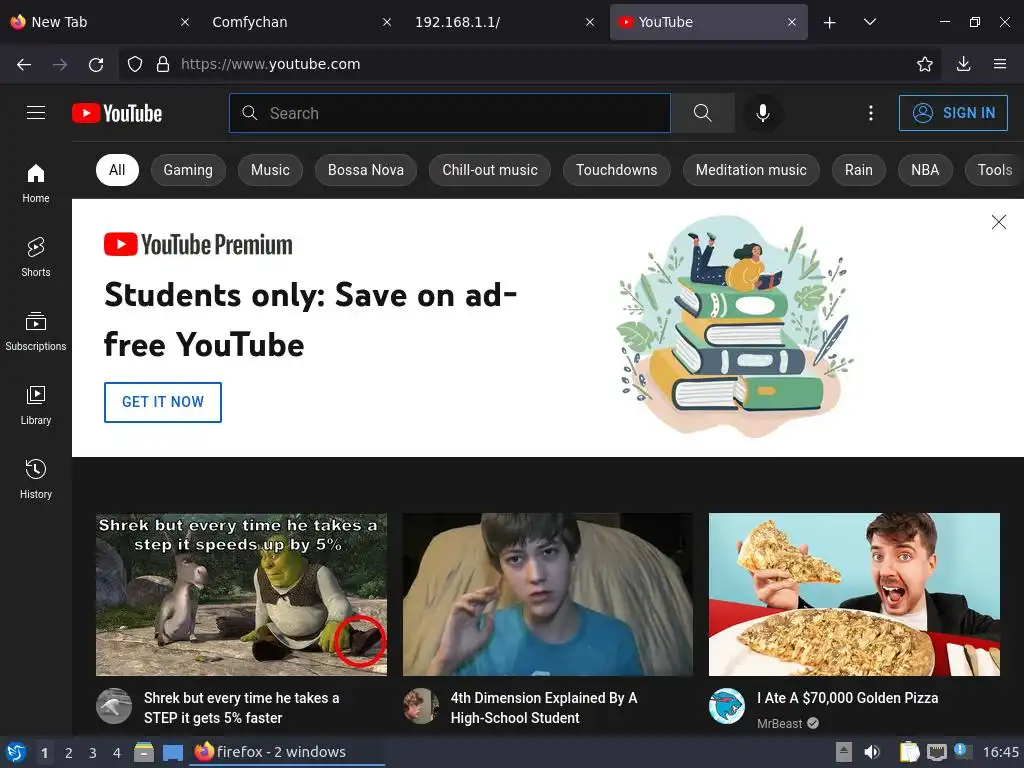Open the 4th Dimension video thumbnail
This screenshot has width=1024, height=768.
(547, 594)
